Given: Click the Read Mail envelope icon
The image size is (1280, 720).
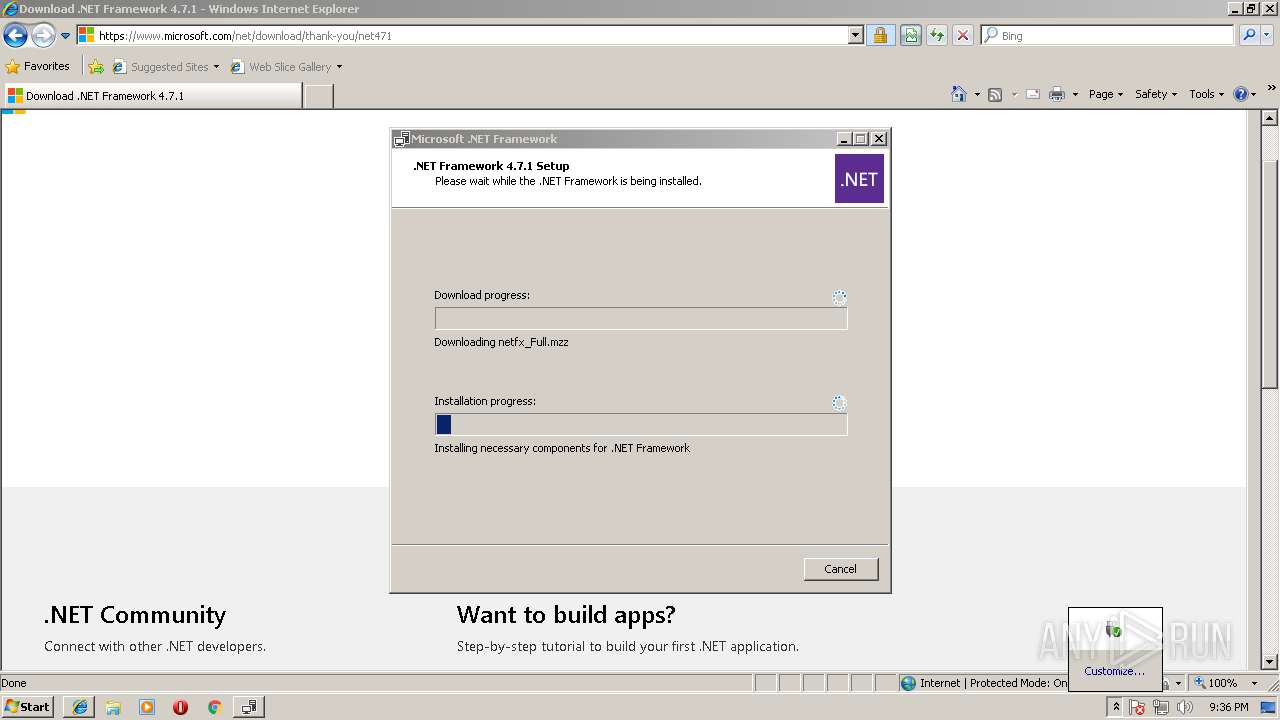Looking at the screenshot, I should 1033,94.
